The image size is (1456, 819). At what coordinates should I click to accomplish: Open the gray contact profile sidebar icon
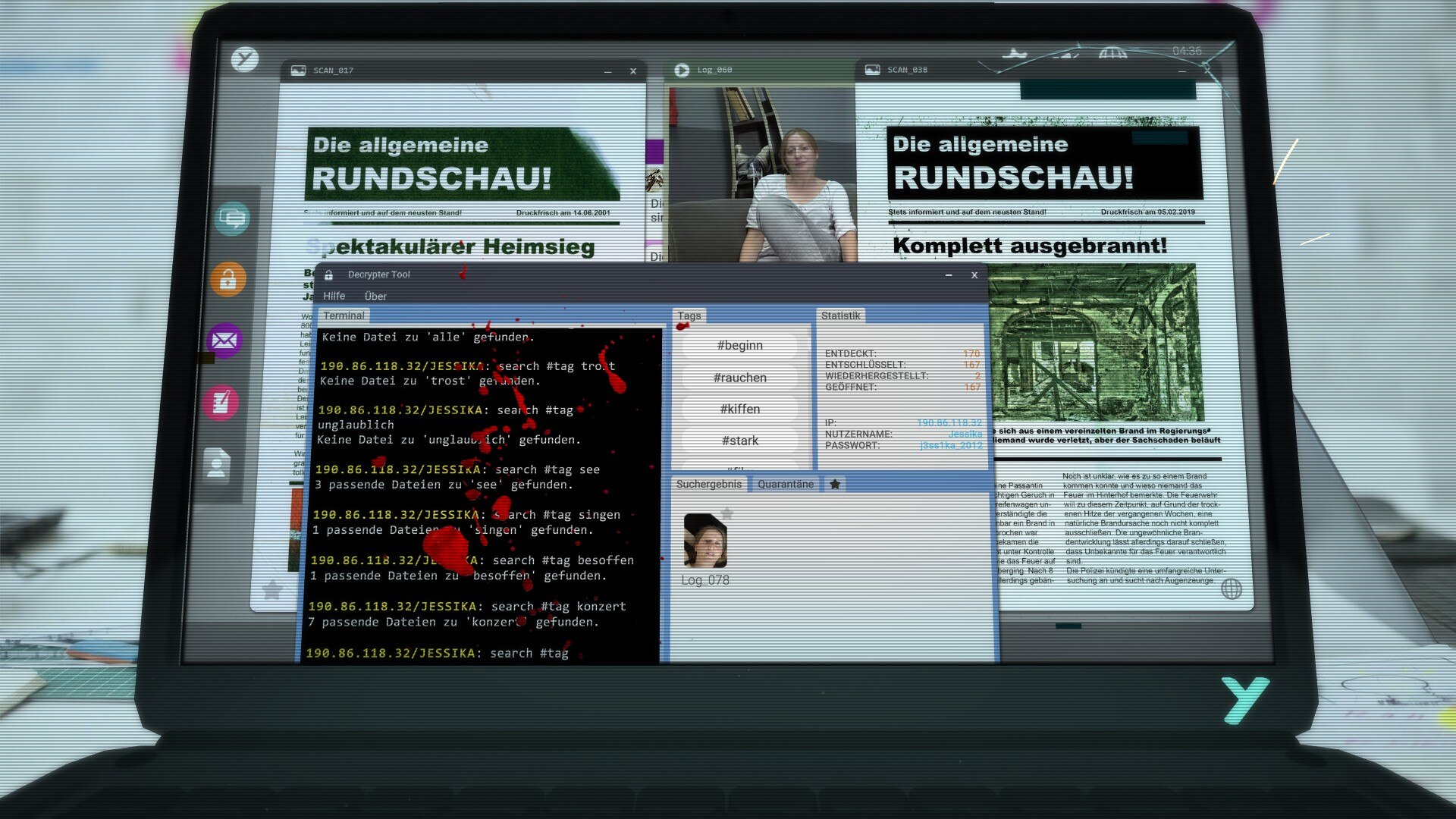click(x=217, y=465)
